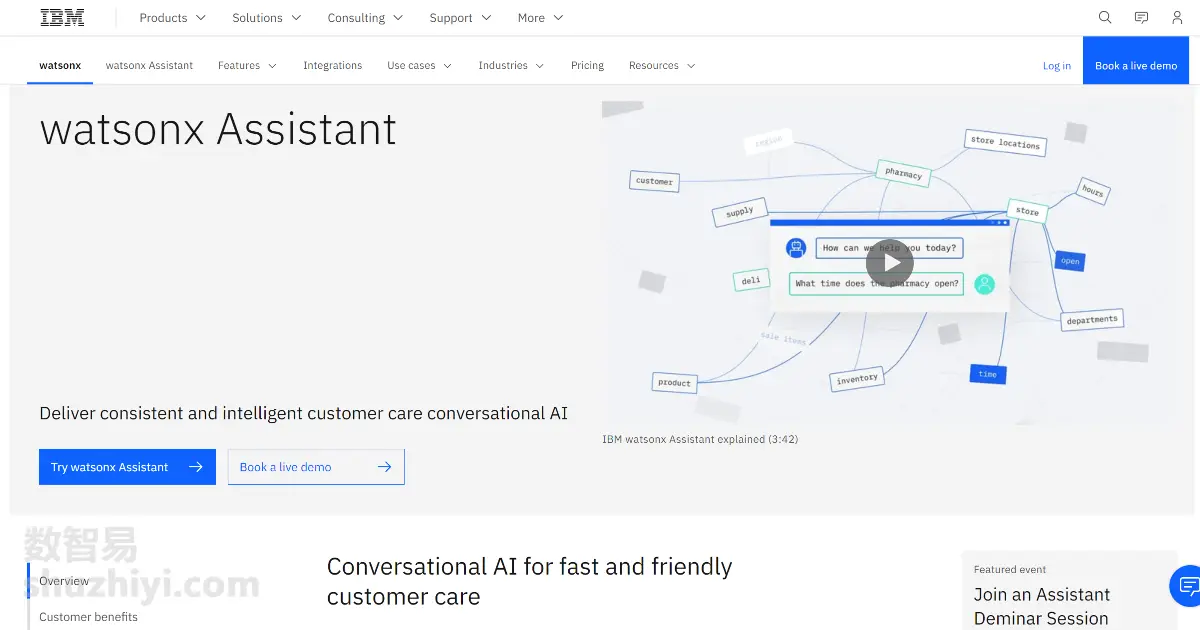Play the watsonx Assistant explainer video
The width and height of the screenshot is (1200, 630).
890,264
